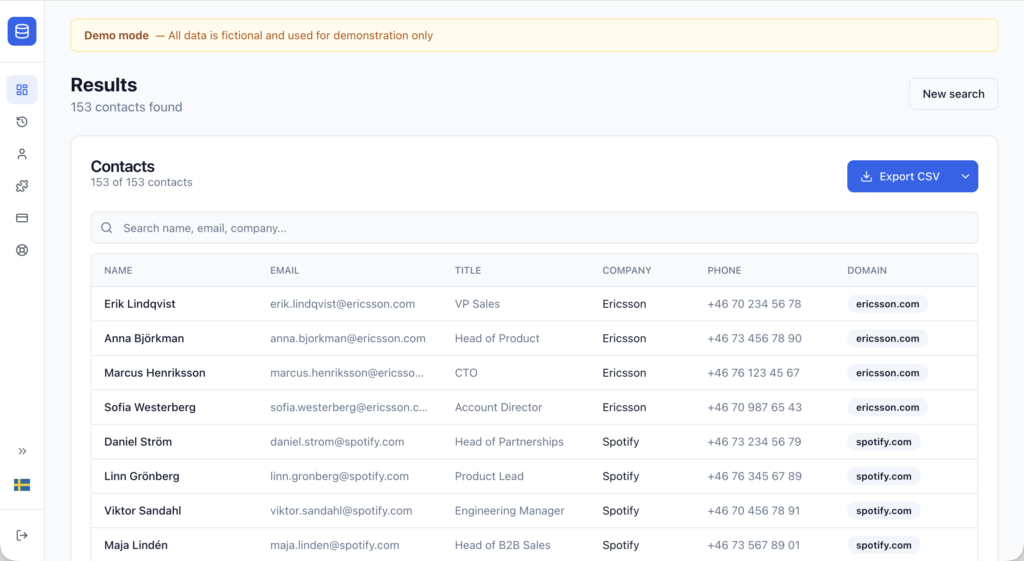Click the blue database logo icon

[x=22, y=32]
